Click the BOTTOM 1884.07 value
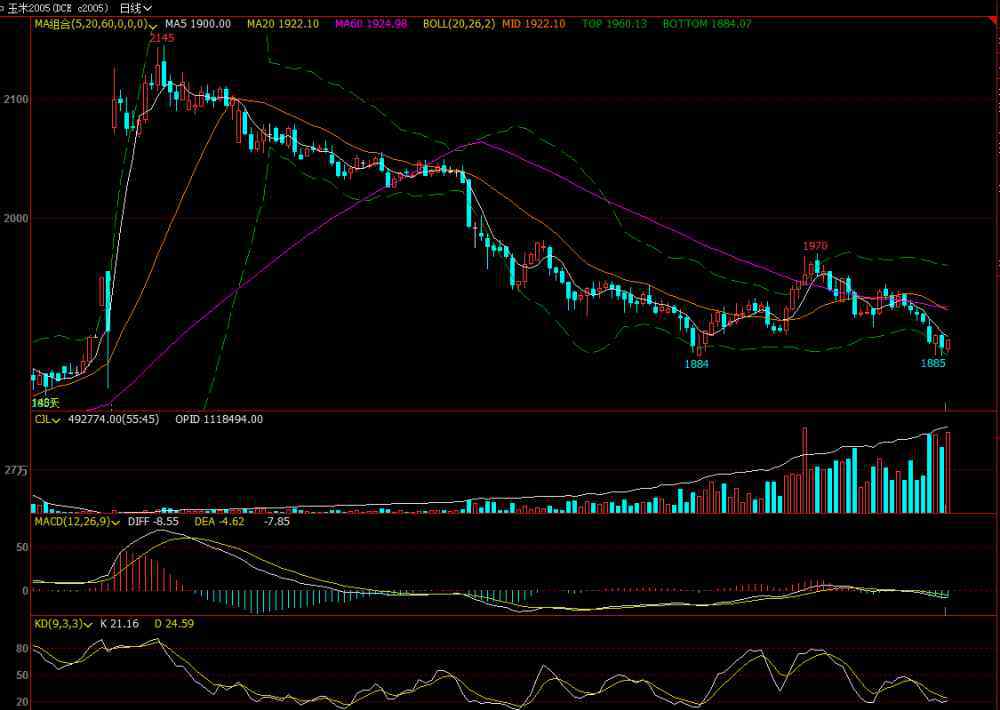1000x710 pixels. (x=707, y=24)
